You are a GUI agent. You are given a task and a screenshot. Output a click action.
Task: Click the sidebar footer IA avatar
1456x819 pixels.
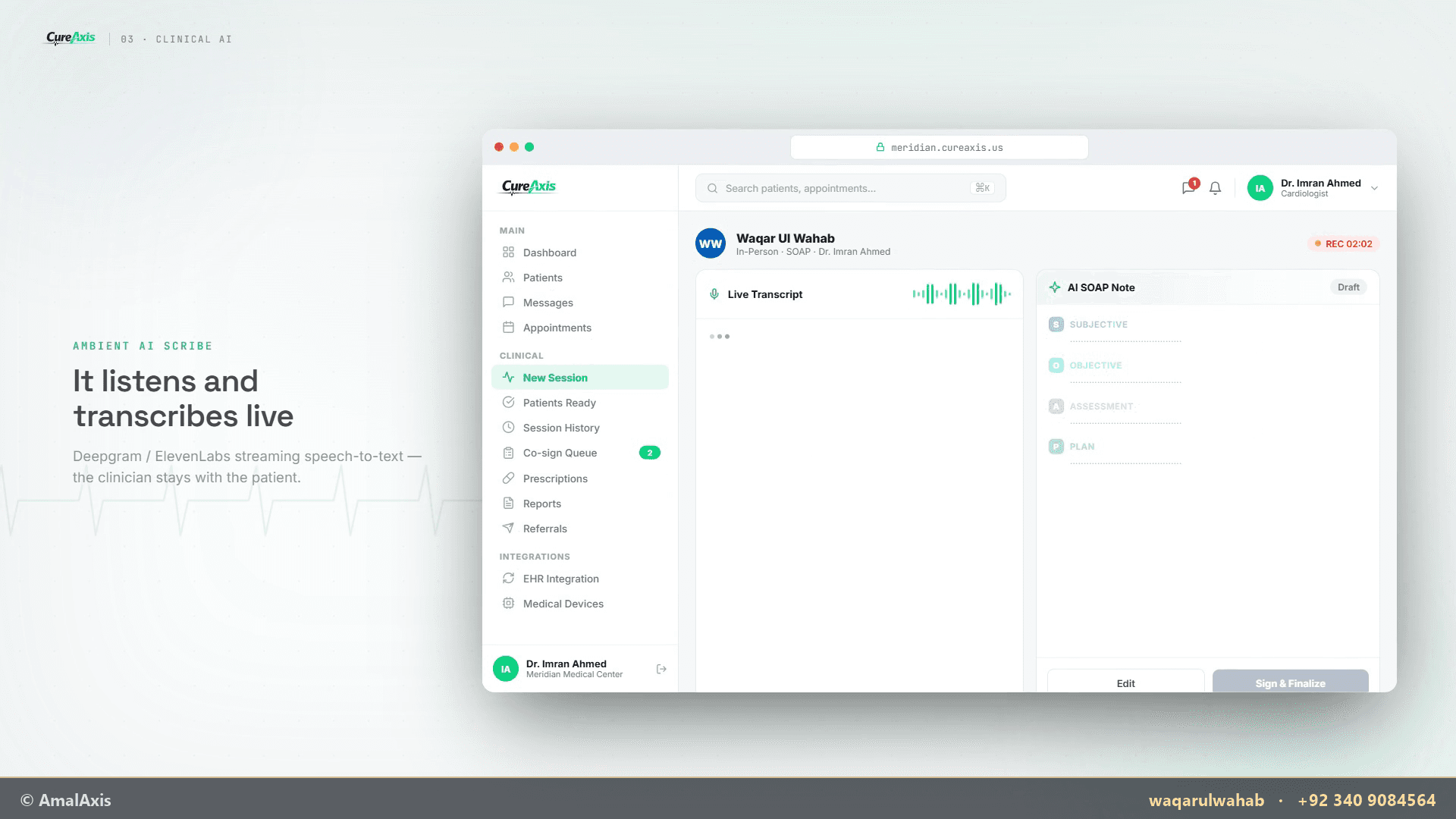tap(506, 669)
